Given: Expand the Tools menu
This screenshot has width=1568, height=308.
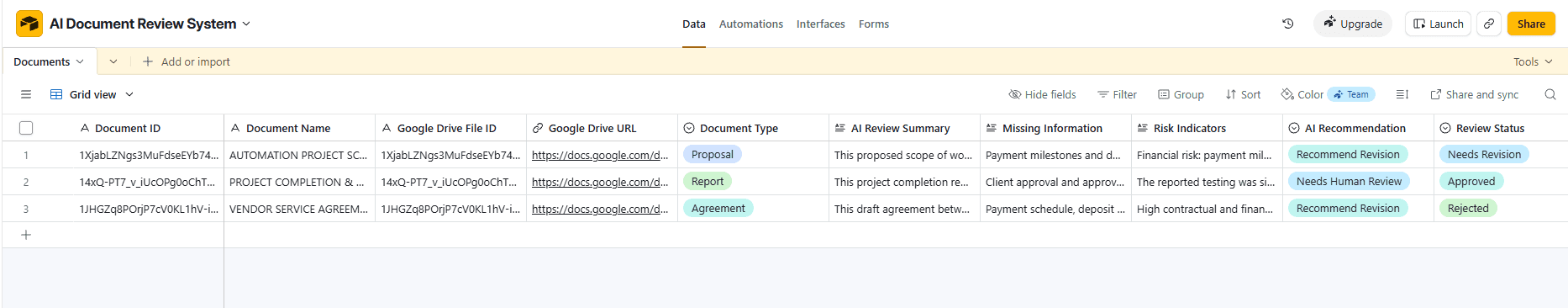Looking at the screenshot, I should point(1533,61).
